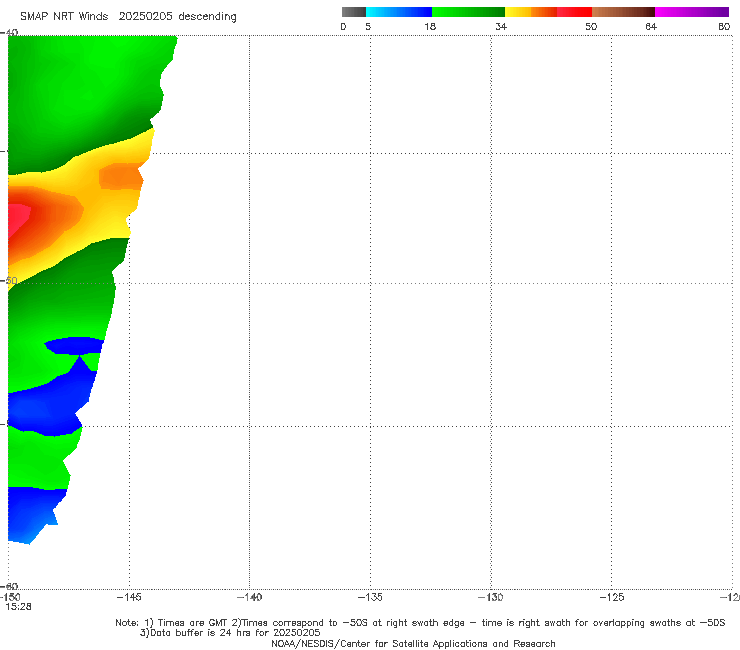Screen dimensions: 740x650
Task: Click the longitude axis label '-145'
Action: click(x=129, y=597)
